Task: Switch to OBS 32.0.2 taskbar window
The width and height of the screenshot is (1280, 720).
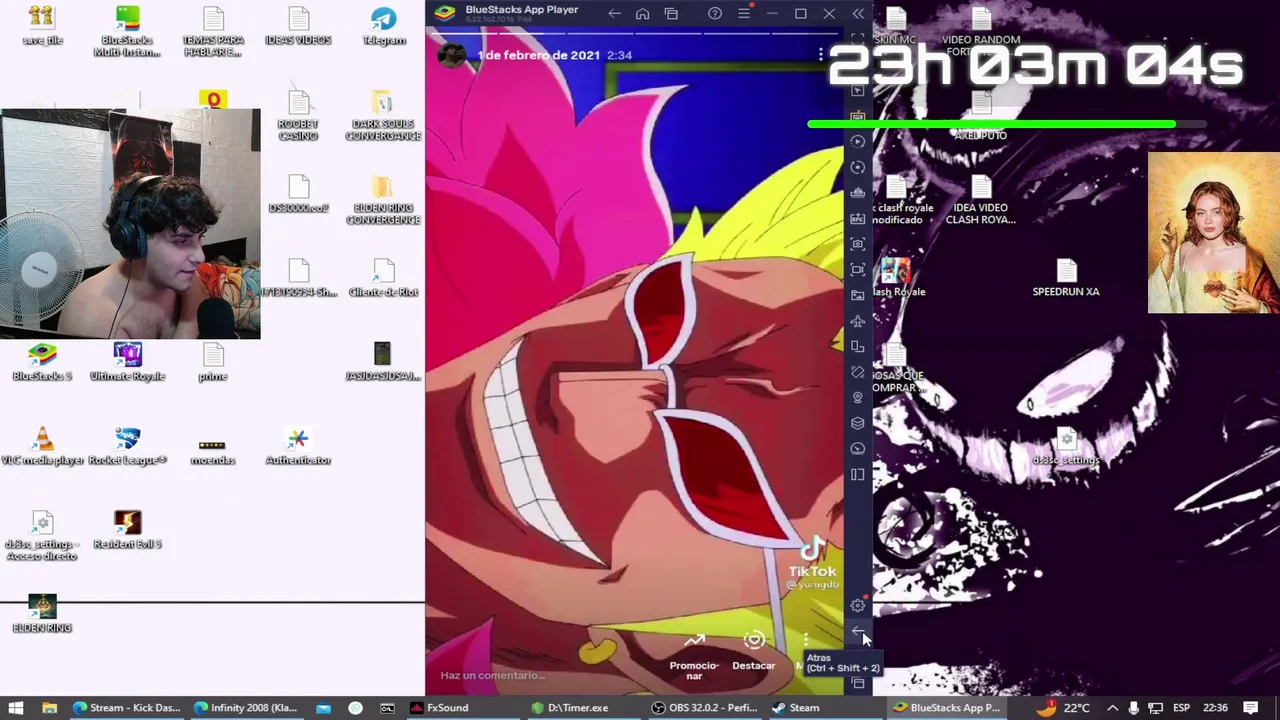Action: point(705,708)
